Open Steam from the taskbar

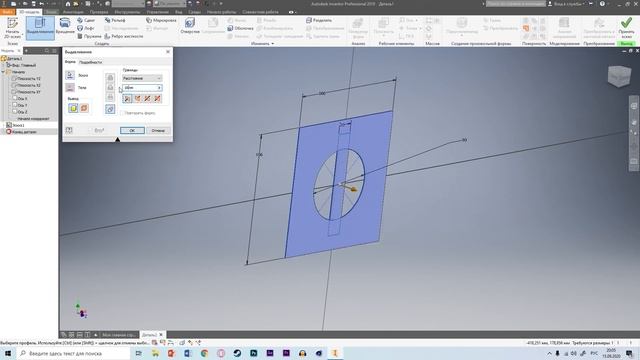click(237, 353)
